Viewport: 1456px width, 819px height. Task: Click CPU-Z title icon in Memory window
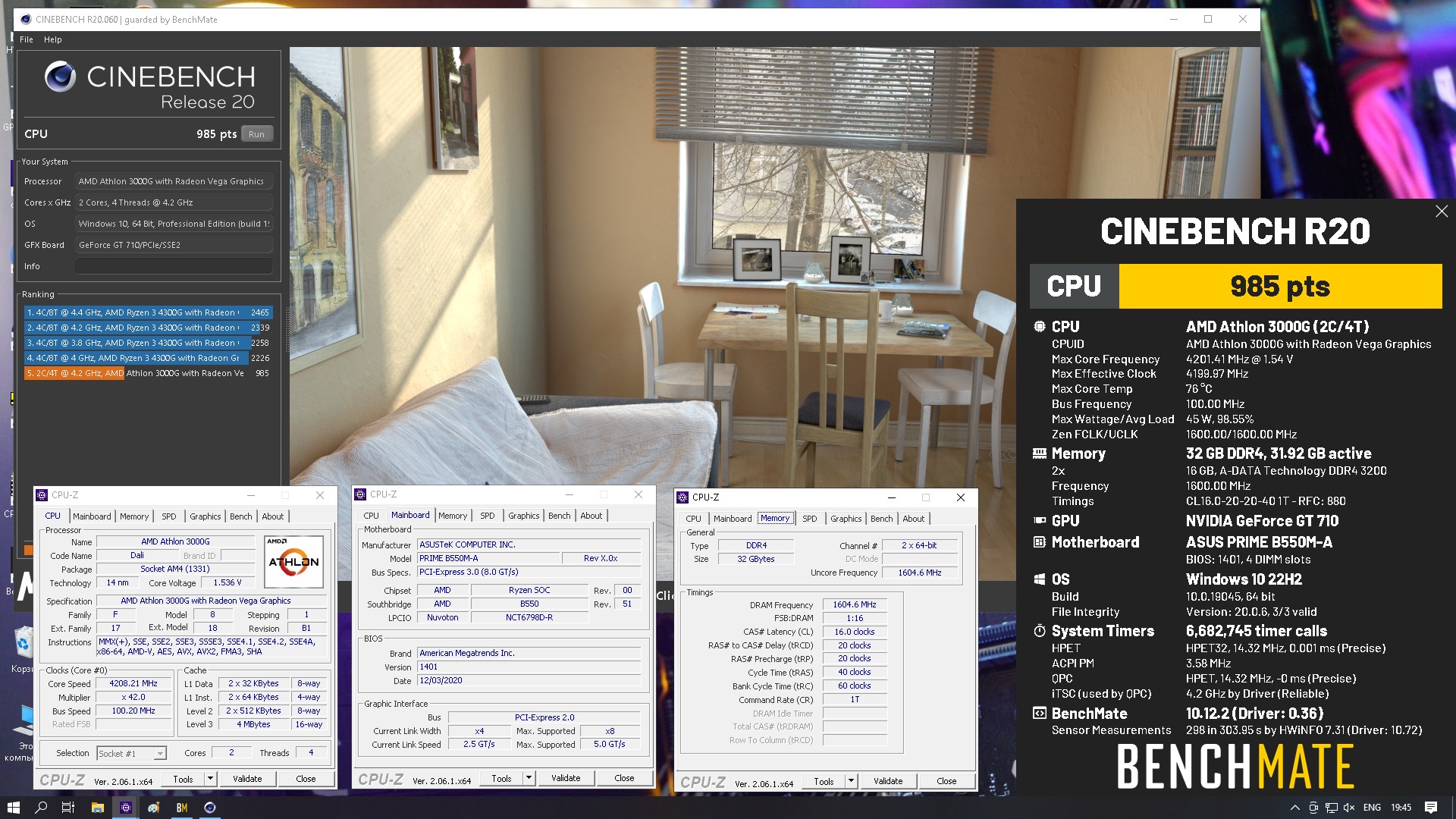coord(683,497)
